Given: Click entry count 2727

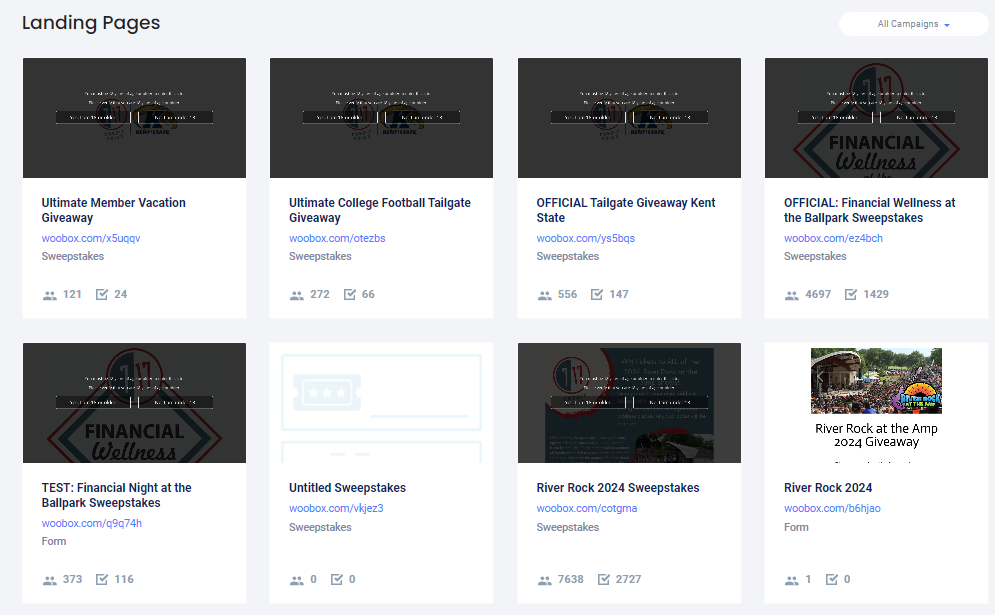Looking at the screenshot, I should [x=628, y=579].
